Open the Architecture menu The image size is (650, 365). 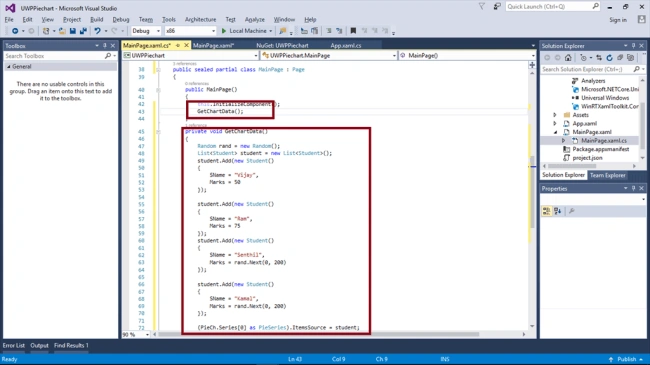[x=200, y=19]
